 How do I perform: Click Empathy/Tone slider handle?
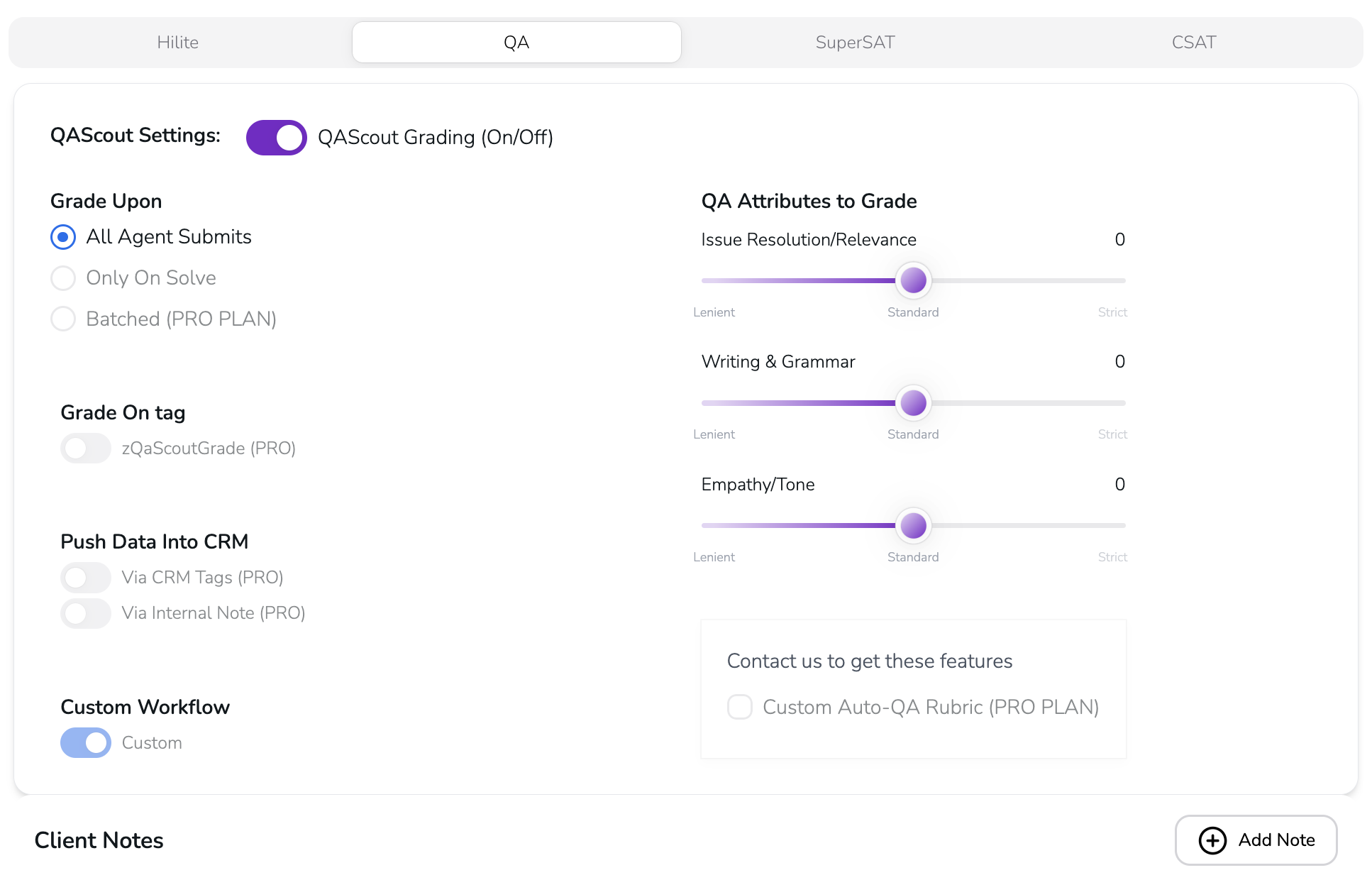coord(913,526)
